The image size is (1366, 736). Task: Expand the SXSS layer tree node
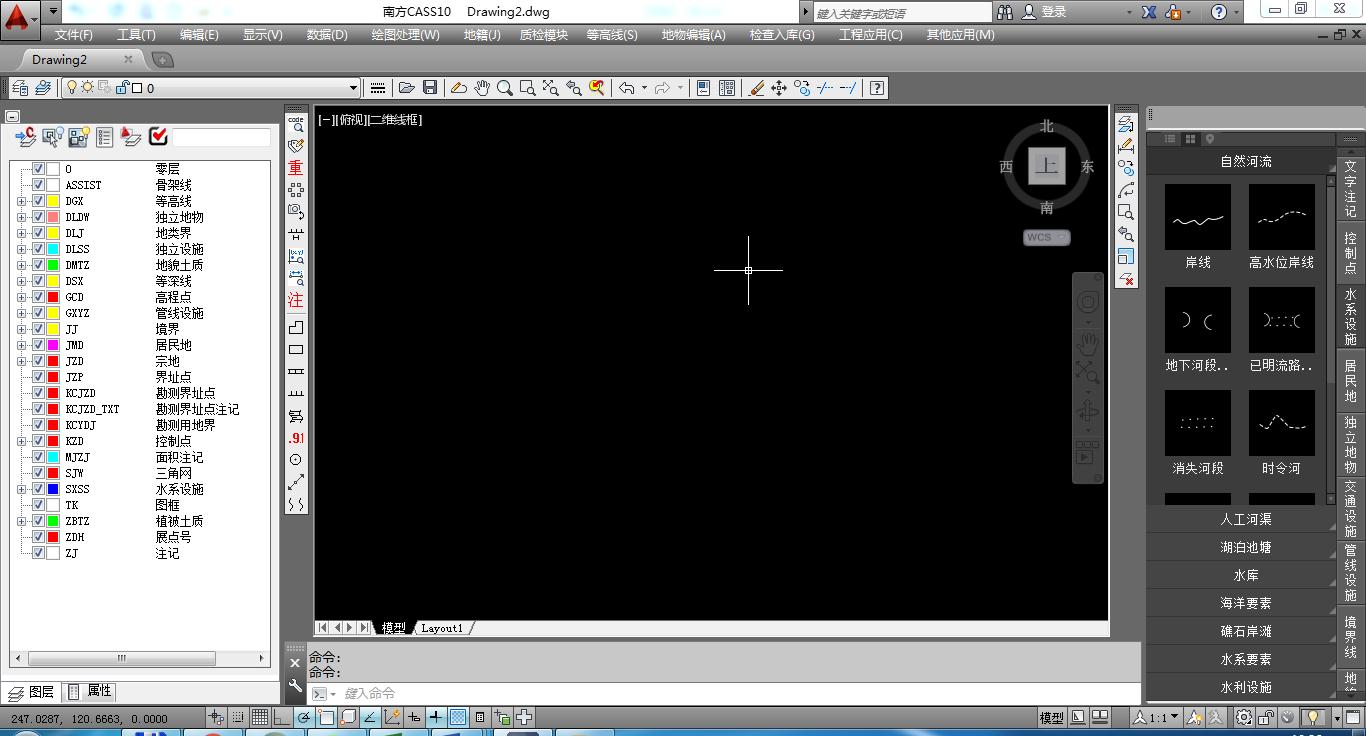tap(21, 489)
